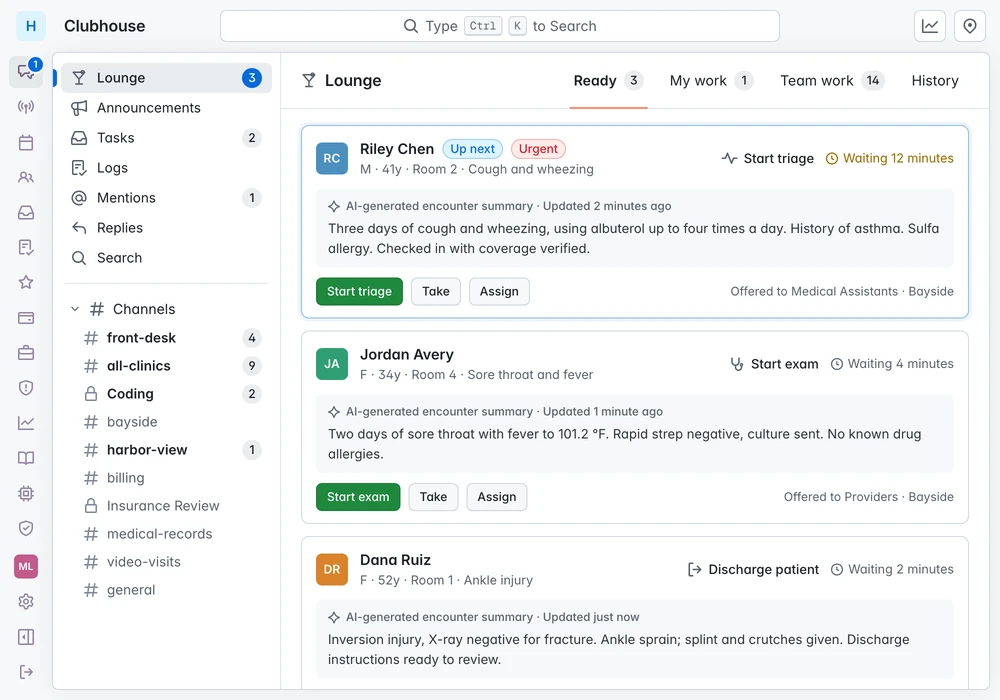Open the people icon in left rail
1000x700 pixels.
[26, 177]
